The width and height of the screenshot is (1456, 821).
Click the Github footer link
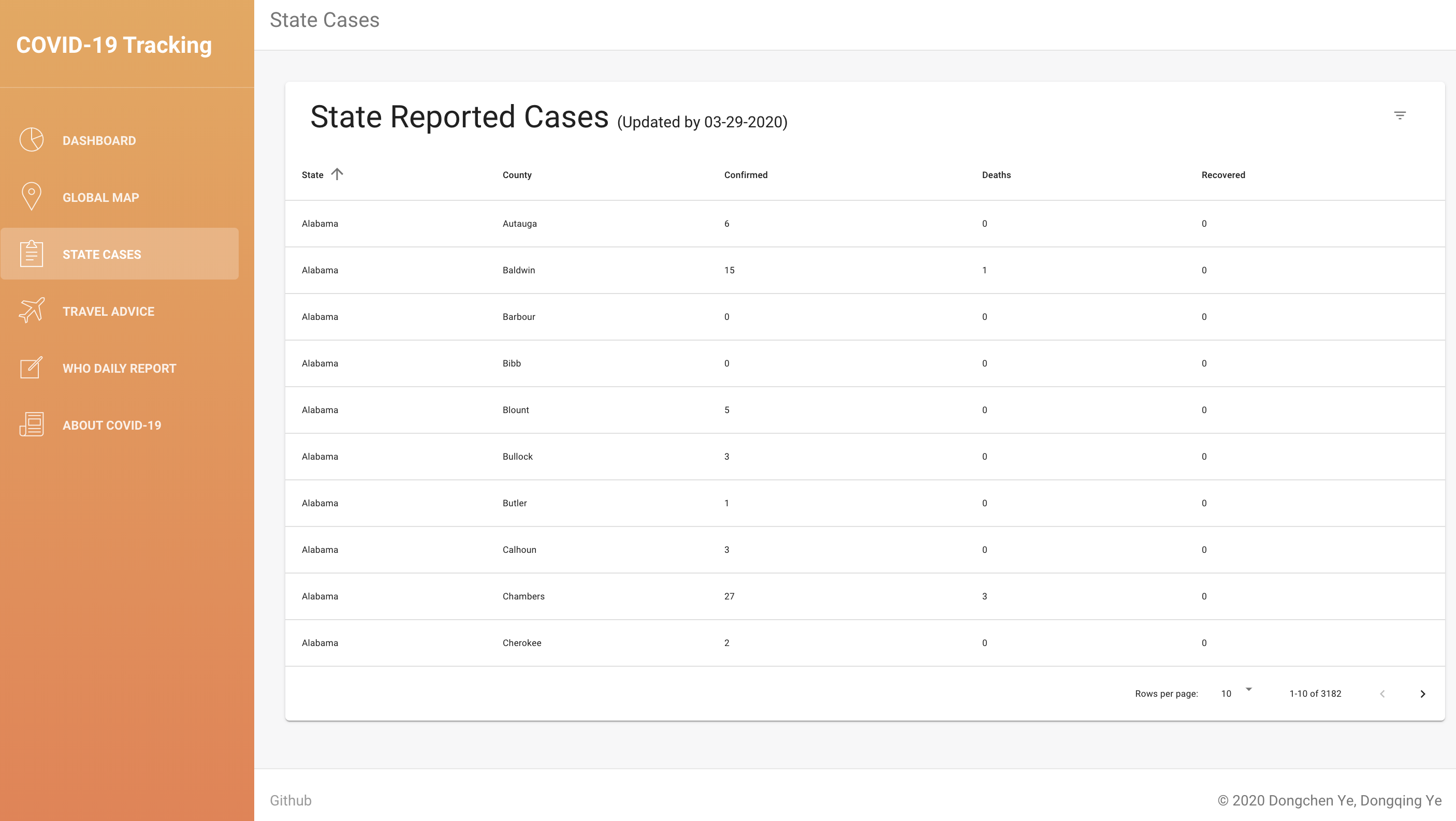290,800
